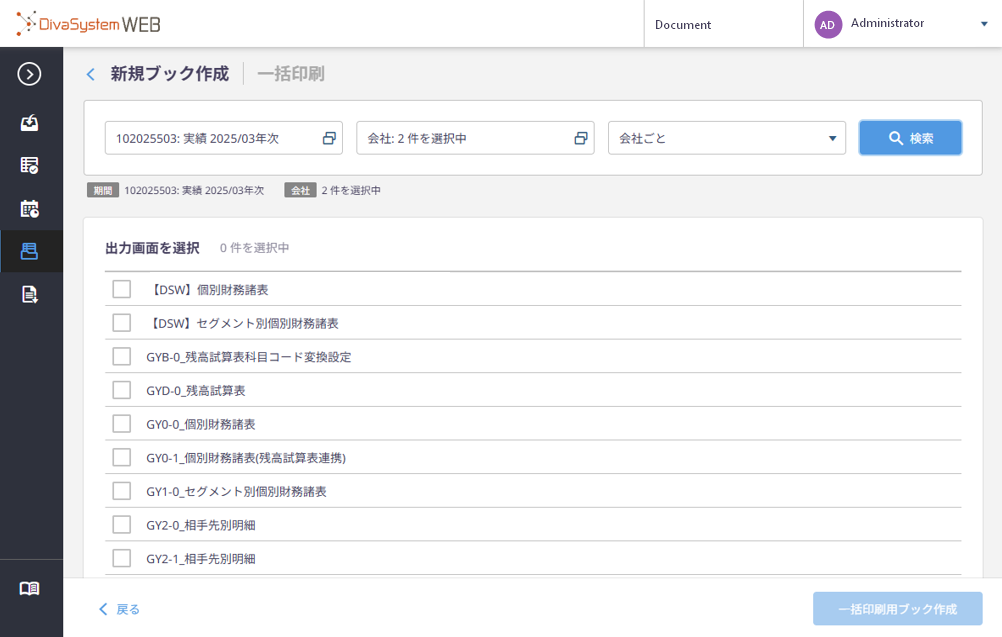This screenshot has width=1002, height=637.
Task: Open the 会社ごと dropdown
Action: (x=727, y=138)
